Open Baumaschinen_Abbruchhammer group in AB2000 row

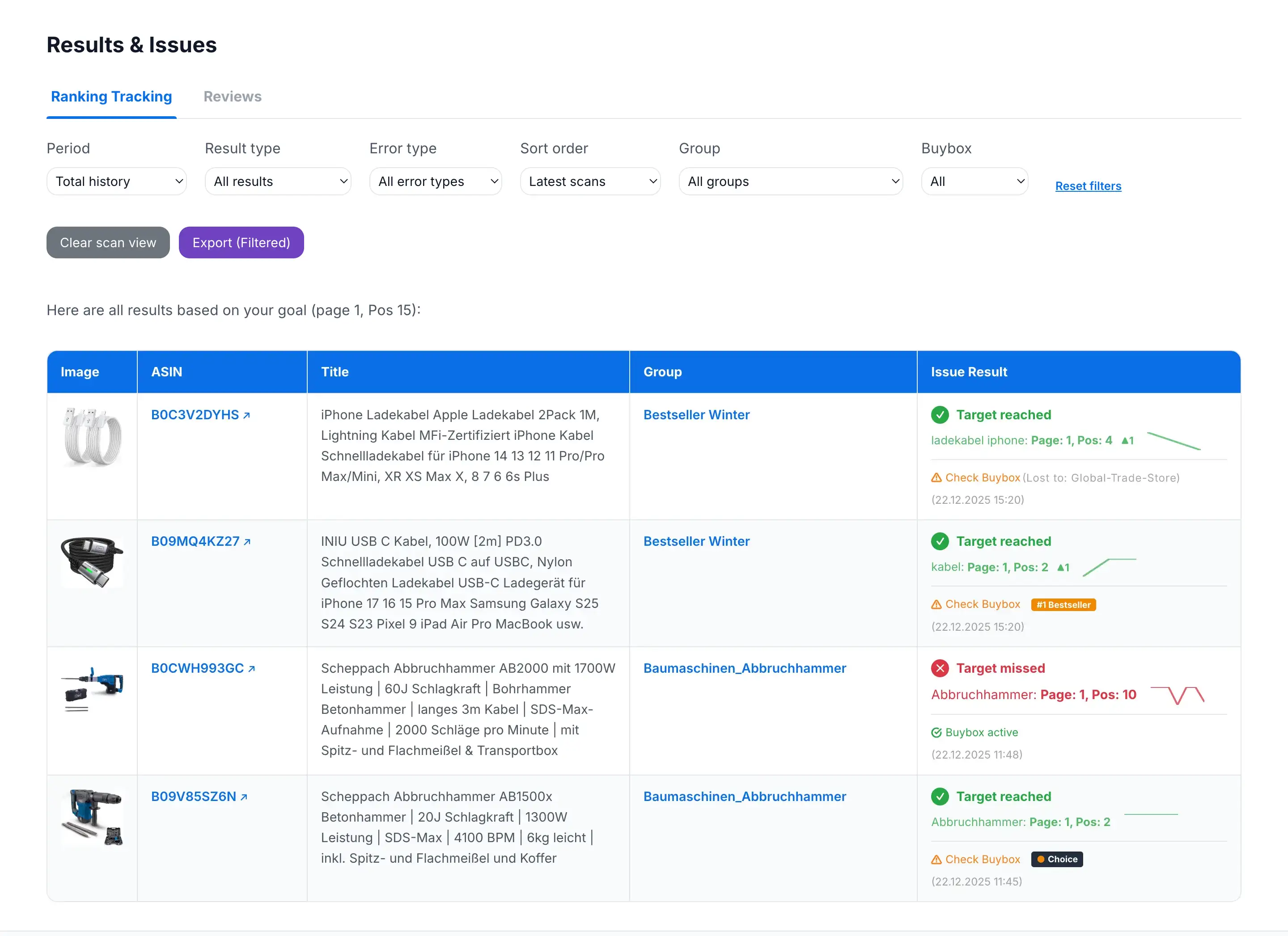point(745,668)
